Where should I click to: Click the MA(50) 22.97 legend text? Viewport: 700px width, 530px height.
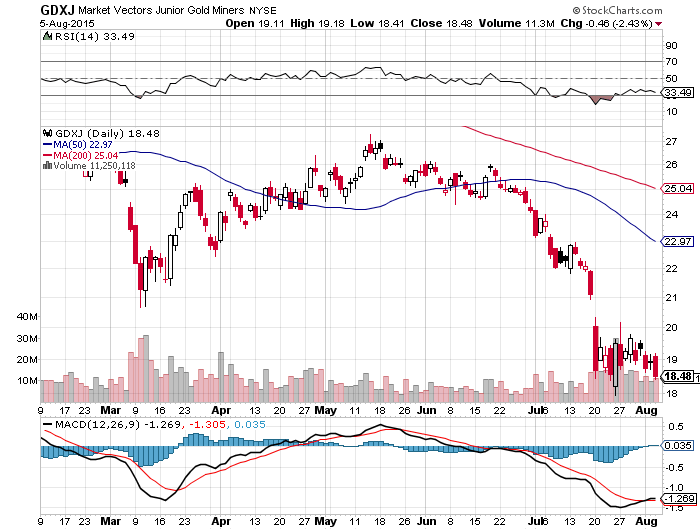point(83,144)
